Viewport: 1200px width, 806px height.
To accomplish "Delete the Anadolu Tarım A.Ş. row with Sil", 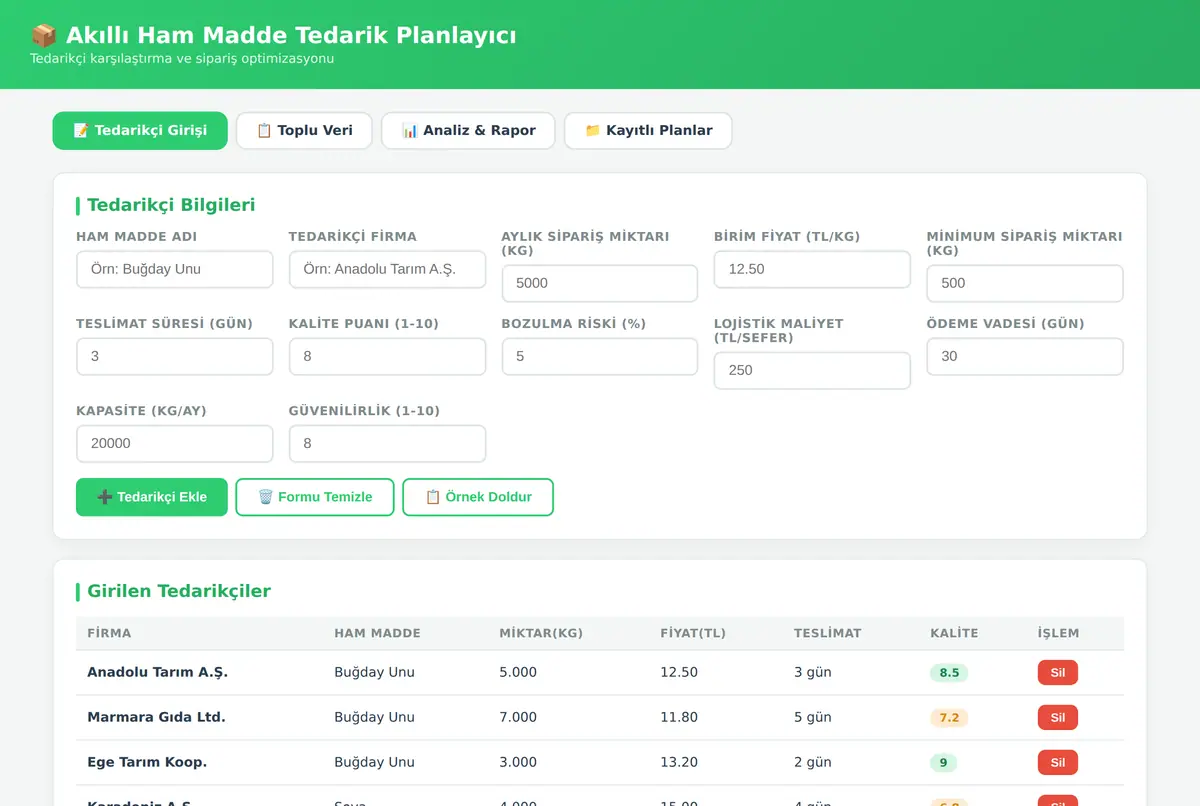I will (1057, 673).
